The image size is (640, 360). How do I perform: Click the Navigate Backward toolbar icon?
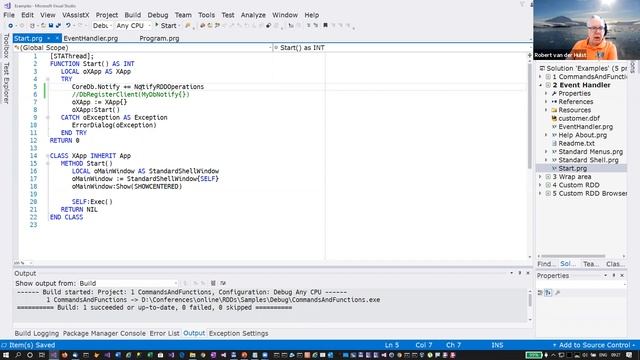(10, 25)
